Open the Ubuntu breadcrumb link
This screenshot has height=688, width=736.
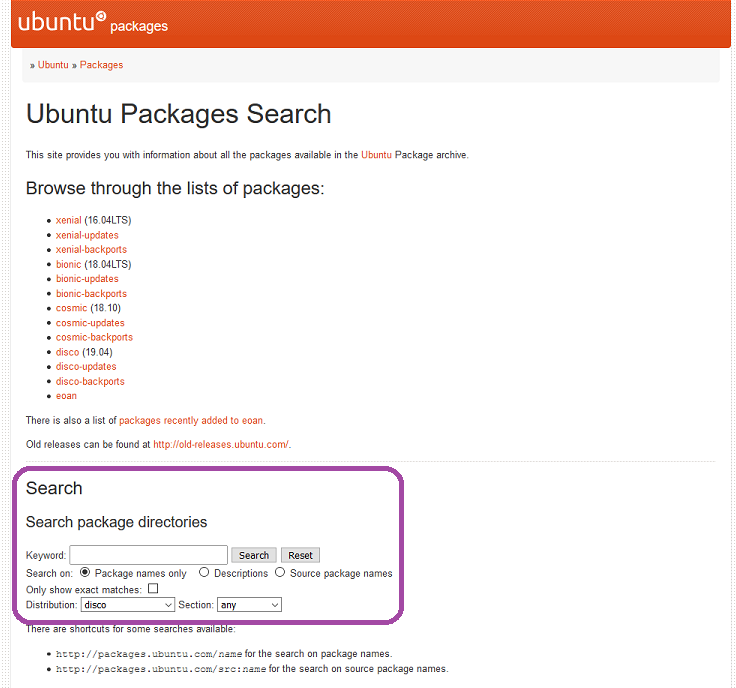tap(53, 65)
